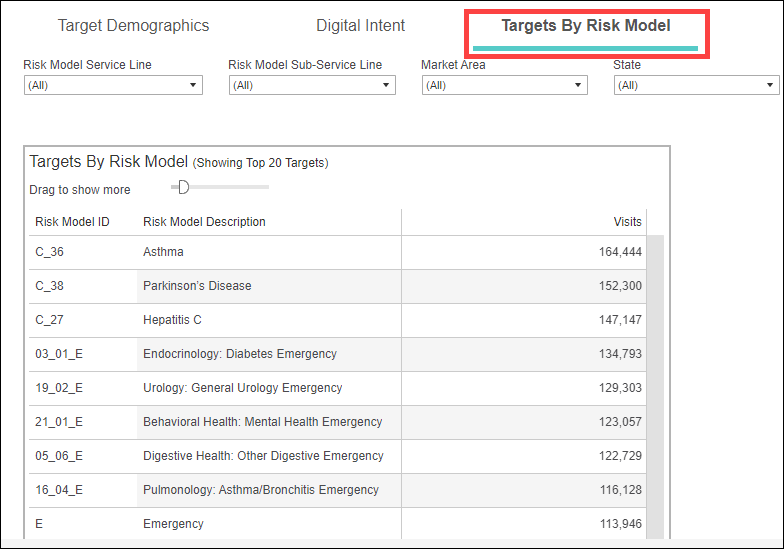Open the Risk Model Sub-Service Line dropdown
The height and width of the screenshot is (549, 784).
tap(312, 86)
